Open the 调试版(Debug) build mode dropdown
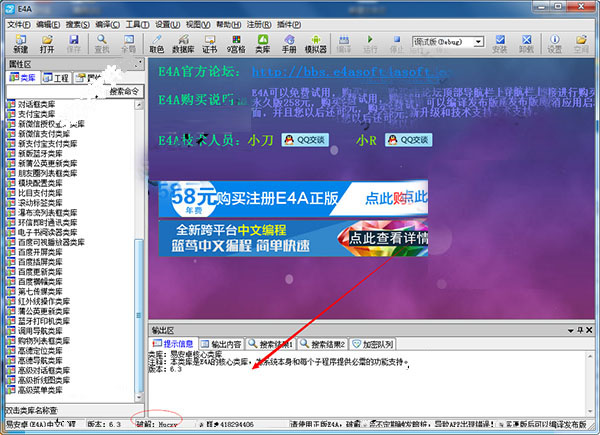This screenshot has height=435, width=600. pos(478,42)
